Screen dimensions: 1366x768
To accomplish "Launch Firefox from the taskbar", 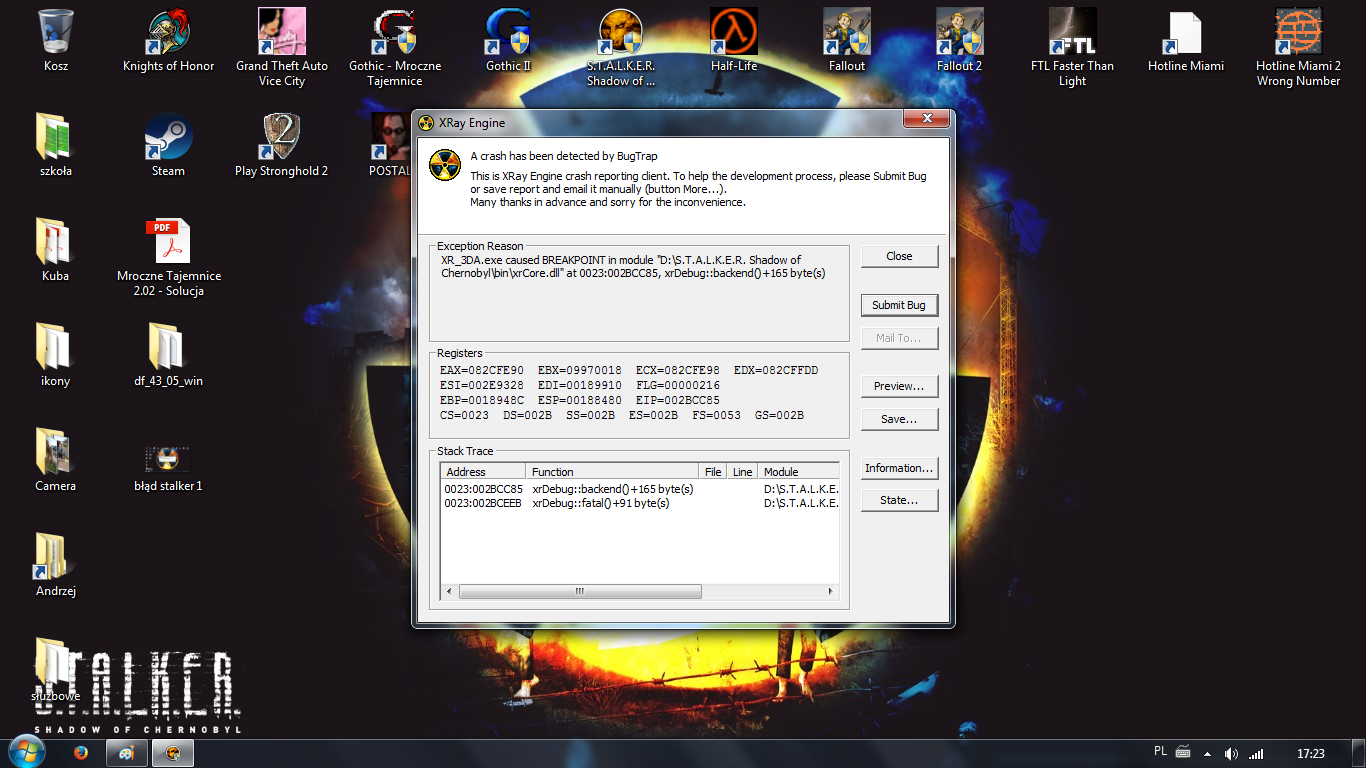I will pyautogui.click(x=81, y=753).
